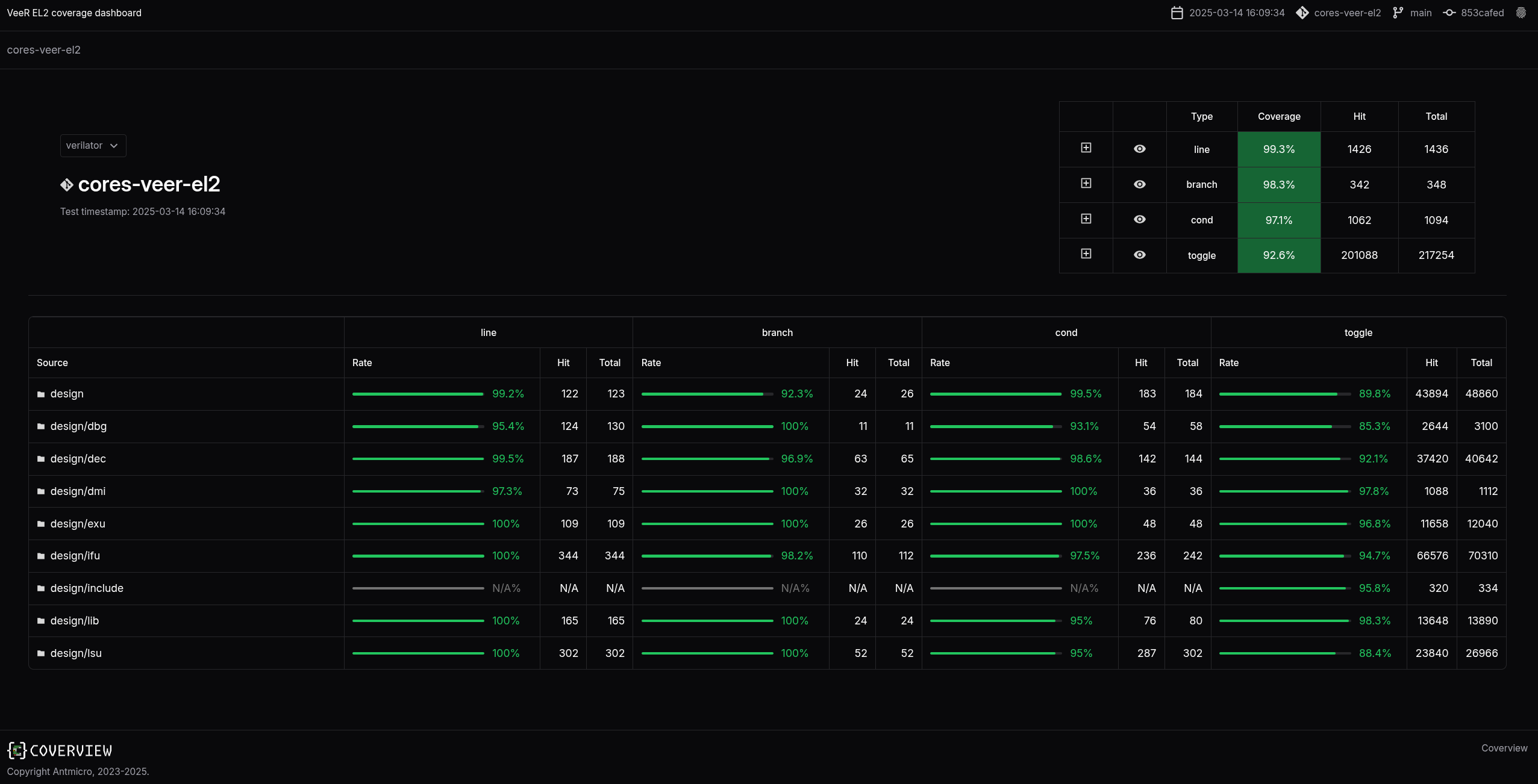Click the 853cafed commit hash
The width and height of the screenshot is (1538, 784).
click(1482, 13)
